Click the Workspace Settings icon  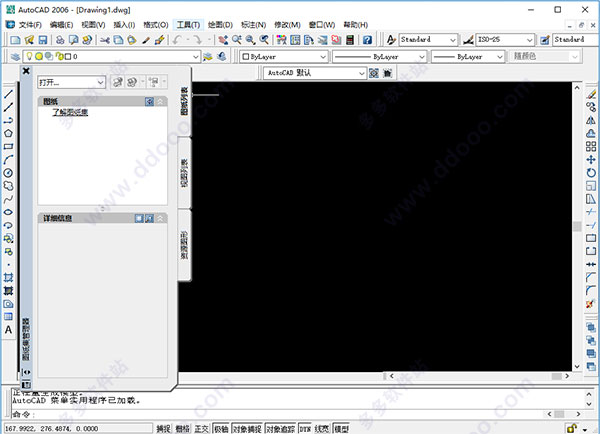[x=374, y=73]
